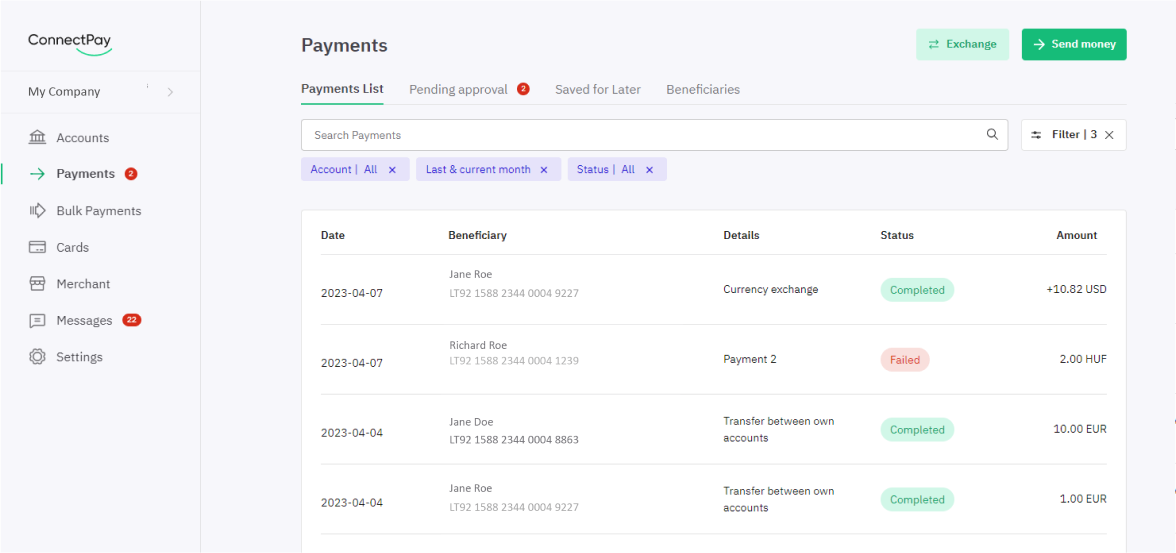The image size is (1176, 553).
Task: Click the Bulk Payments arrow icon
Action: (38, 211)
